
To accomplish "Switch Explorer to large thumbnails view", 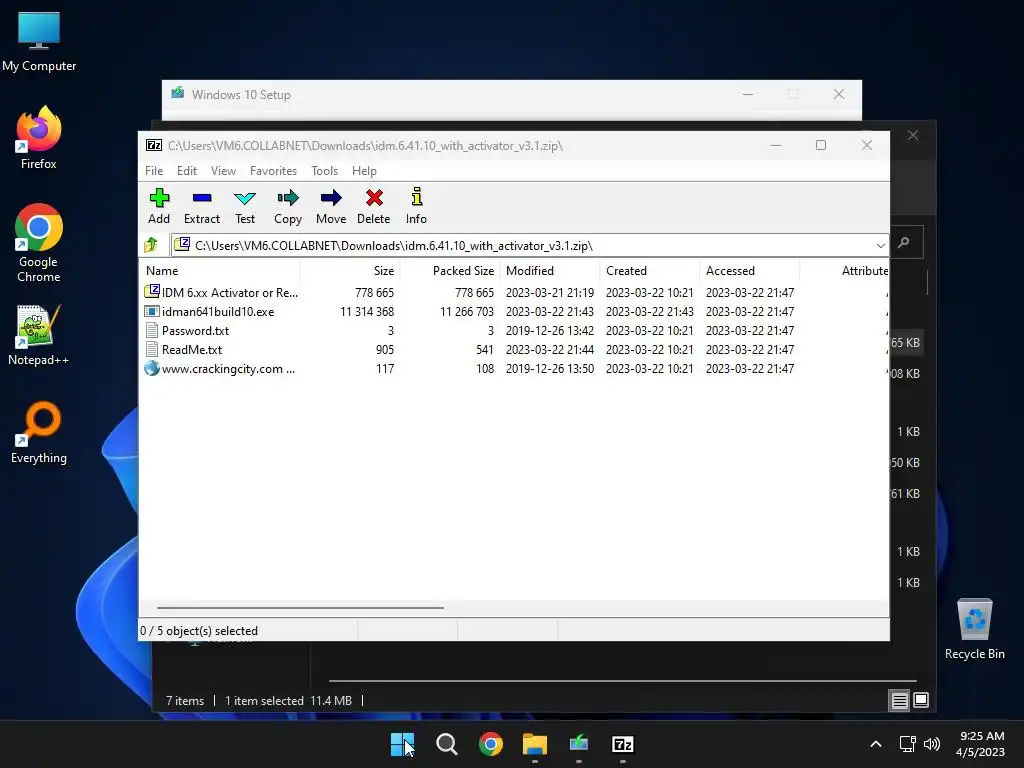I will point(921,701).
